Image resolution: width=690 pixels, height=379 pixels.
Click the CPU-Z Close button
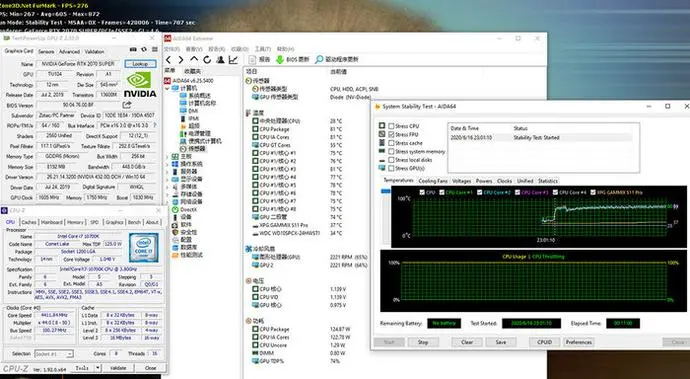[150, 368]
